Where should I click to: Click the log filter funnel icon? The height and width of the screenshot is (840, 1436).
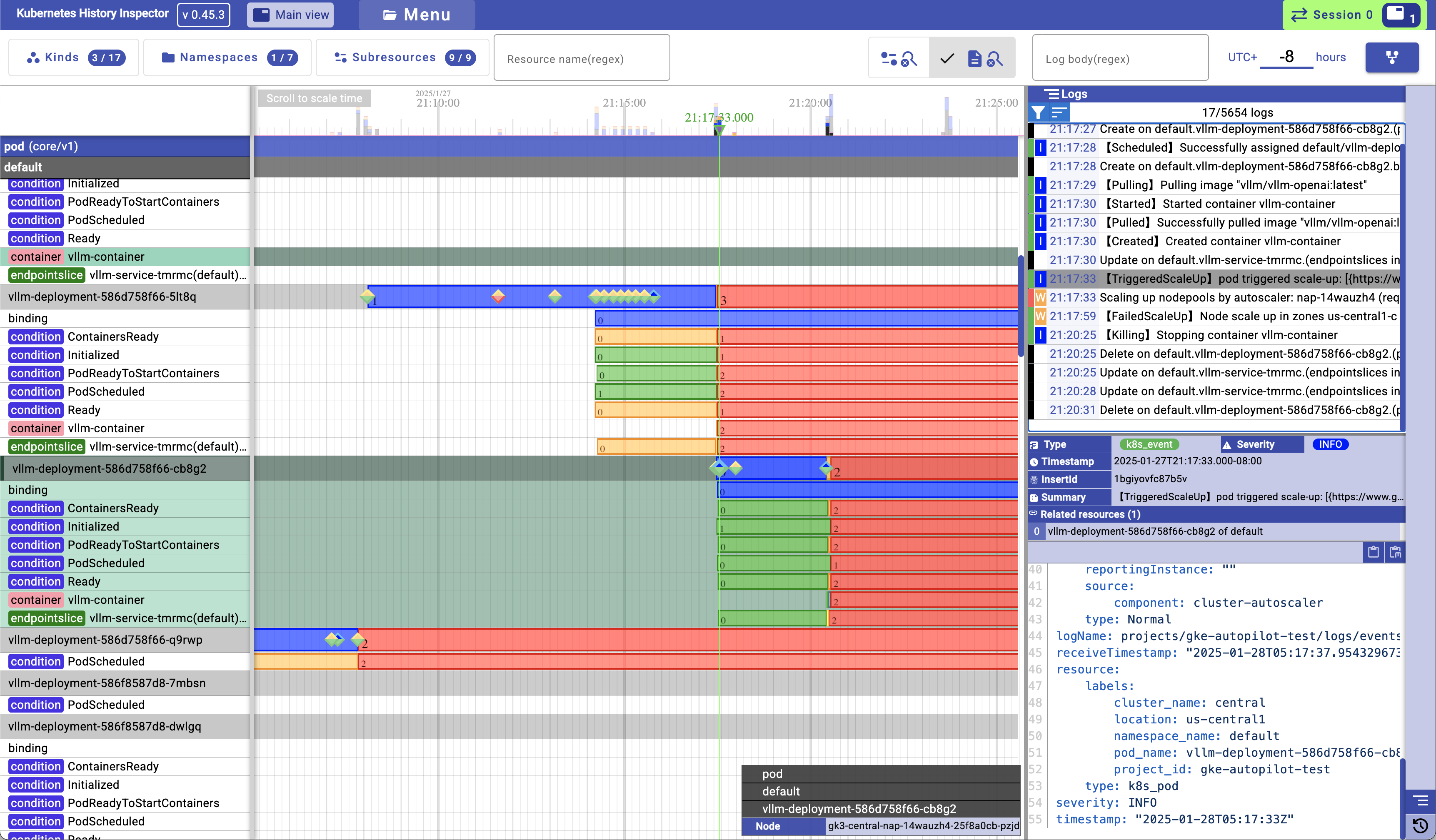[1038, 112]
